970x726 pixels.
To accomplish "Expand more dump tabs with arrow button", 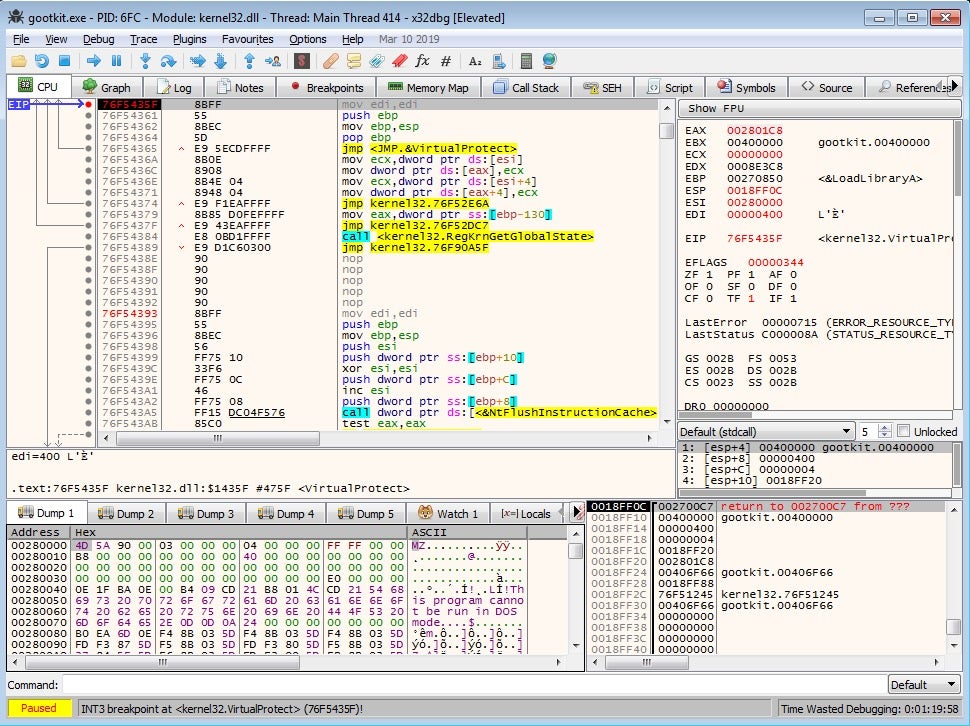I will (x=577, y=513).
